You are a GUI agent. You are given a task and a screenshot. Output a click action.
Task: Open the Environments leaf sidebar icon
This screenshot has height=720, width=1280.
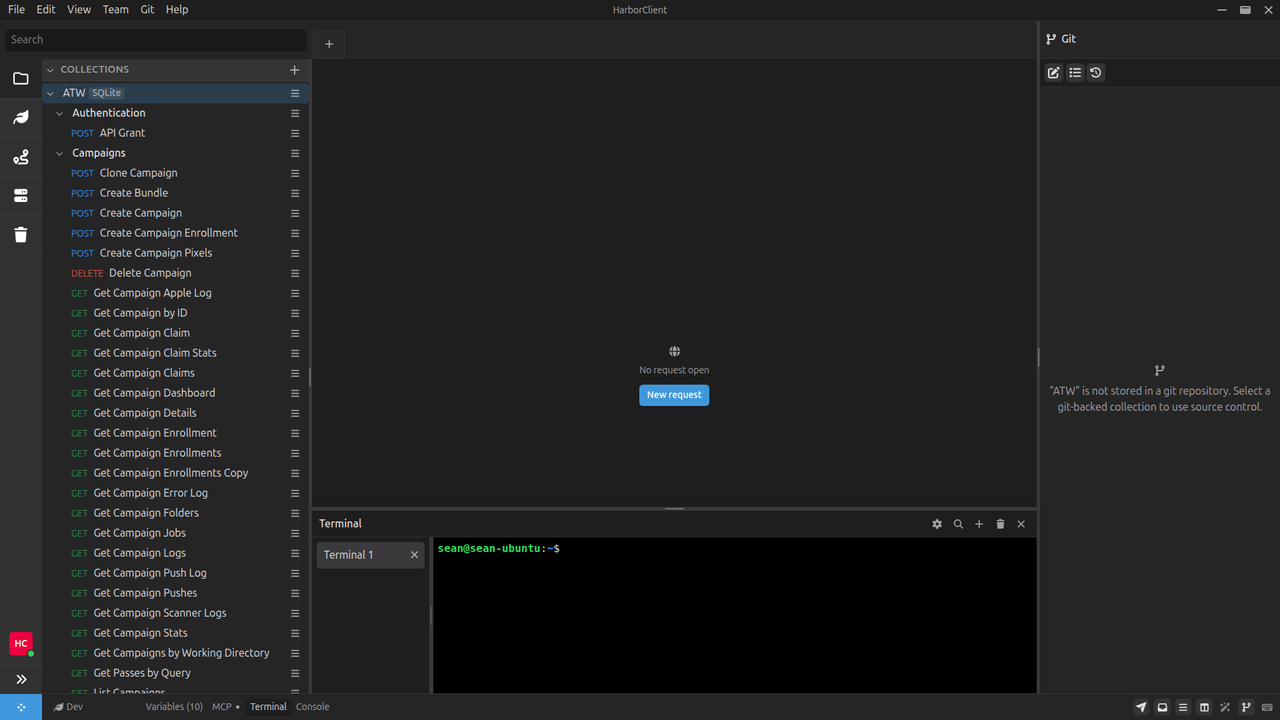point(21,118)
